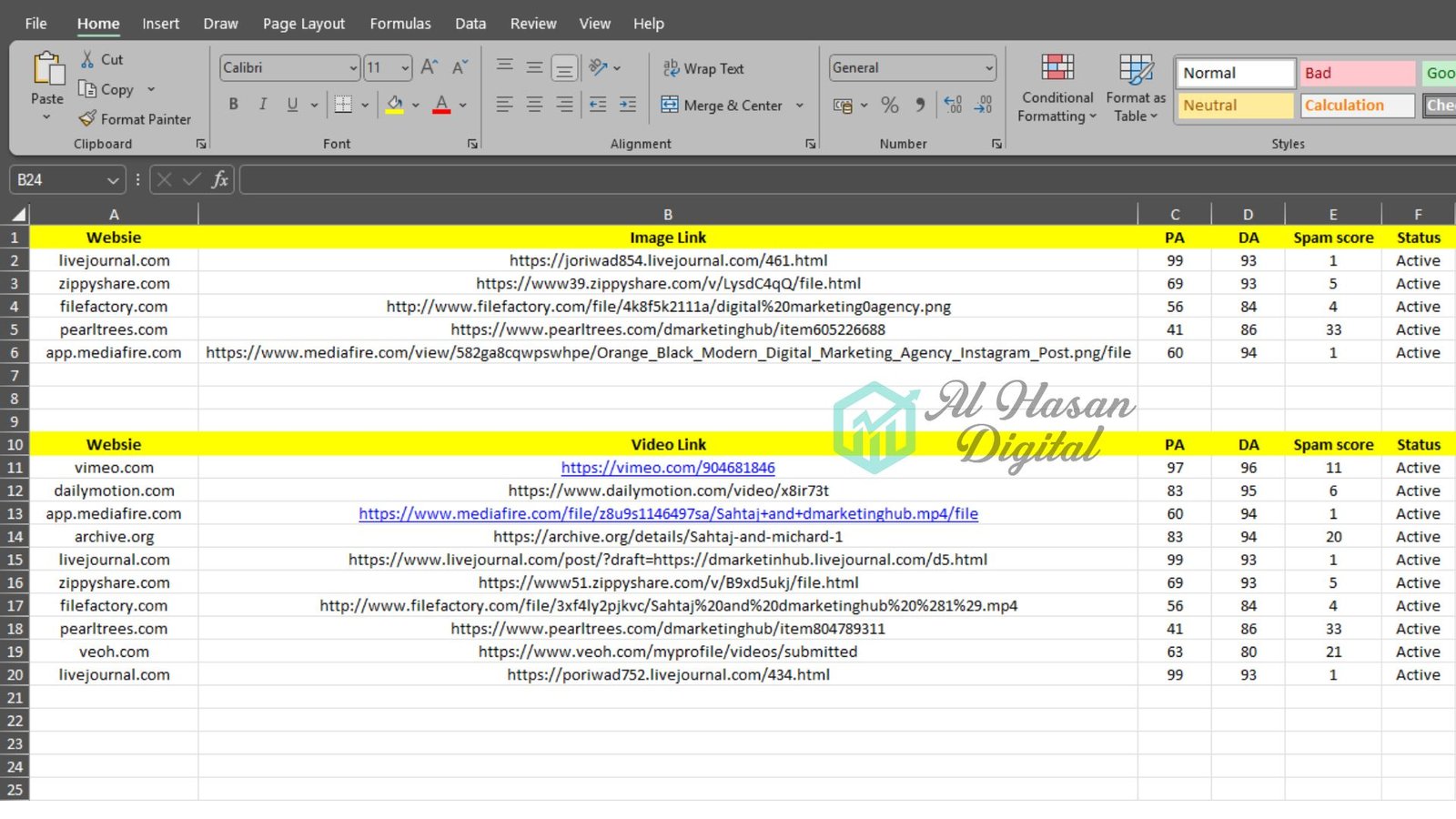Screen dimensions: 1456x819
Task: Open the File tab
Action: pyautogui.click(x=35, y=24)
